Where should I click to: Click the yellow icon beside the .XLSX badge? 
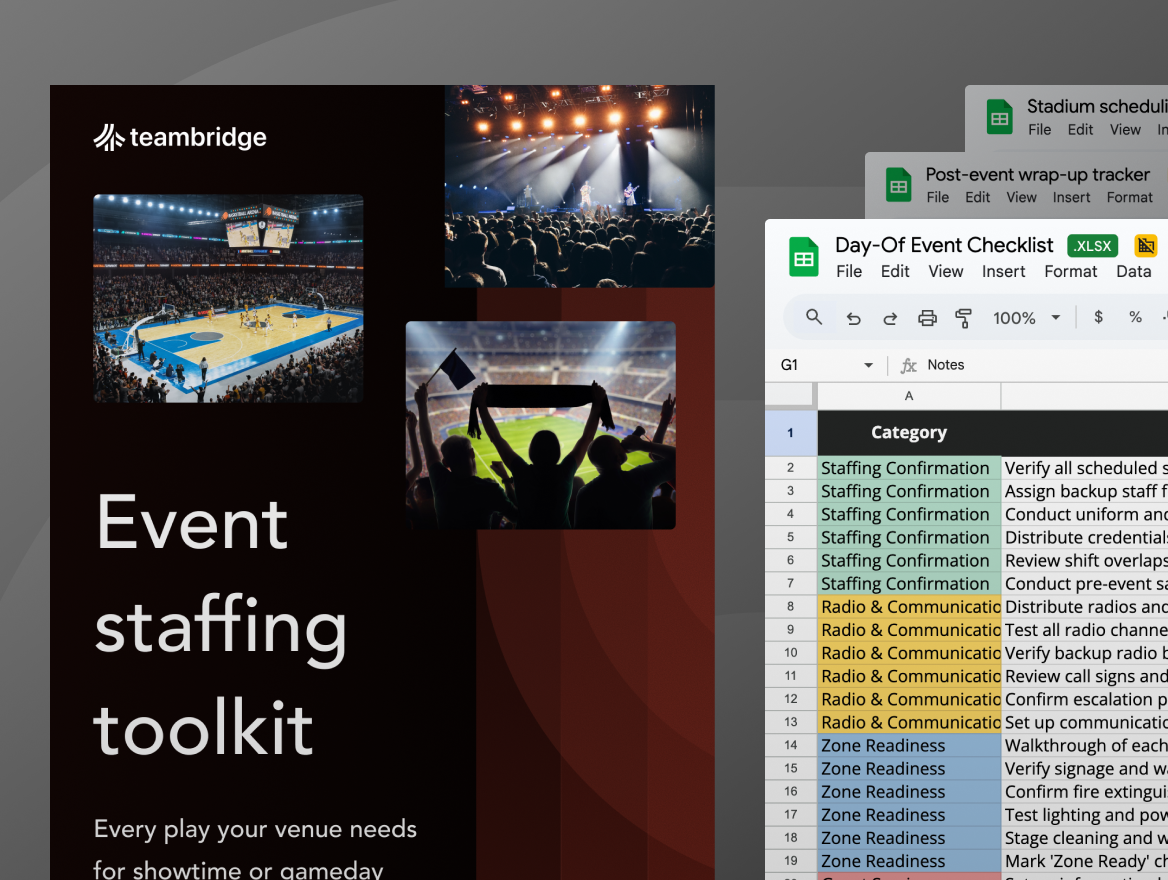pyautogui.click(x=1146, y=245)
